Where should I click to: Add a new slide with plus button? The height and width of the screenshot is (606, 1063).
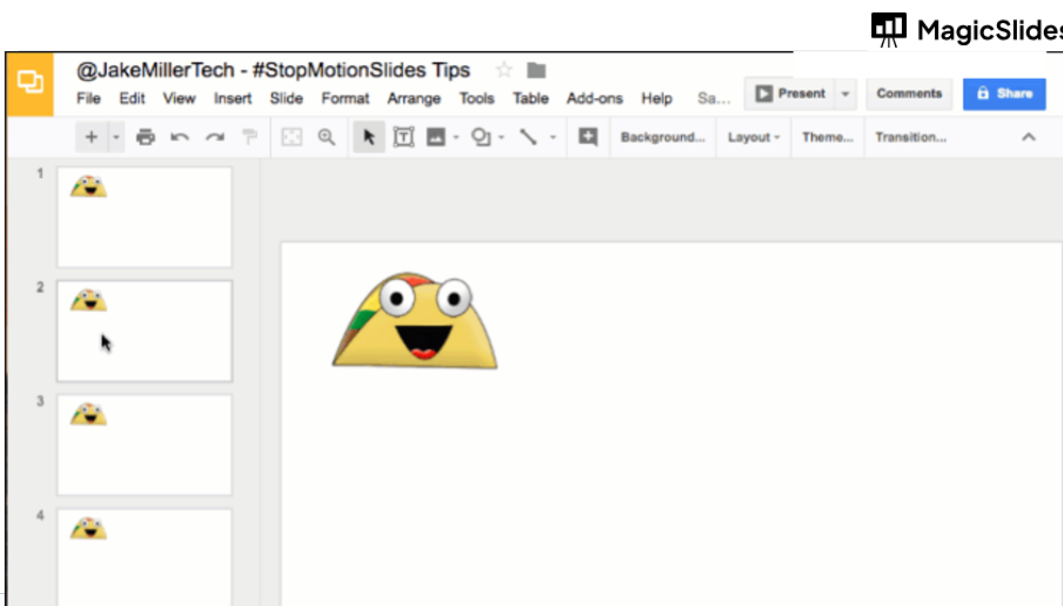[x=92, y=137]
